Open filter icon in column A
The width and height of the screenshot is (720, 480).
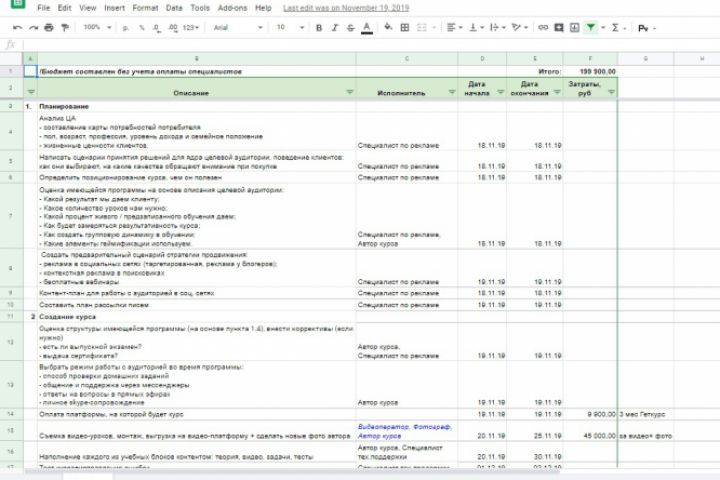click(x=31, y=92)
